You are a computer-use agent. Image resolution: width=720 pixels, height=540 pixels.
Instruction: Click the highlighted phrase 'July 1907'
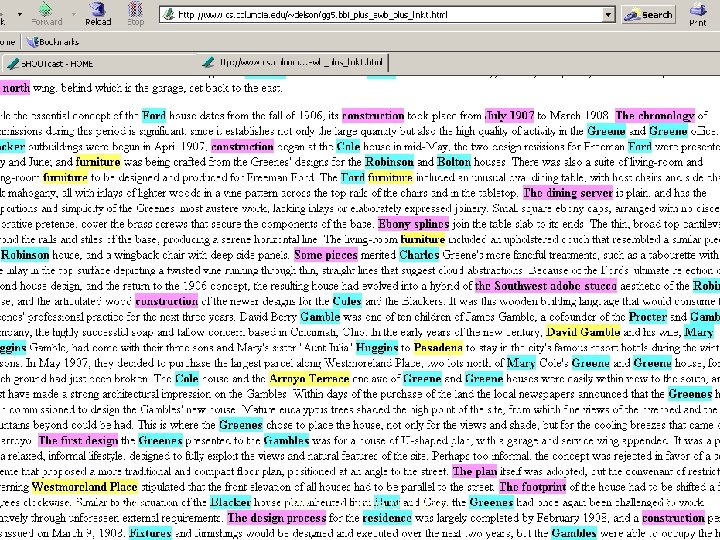tap(510, 115)
